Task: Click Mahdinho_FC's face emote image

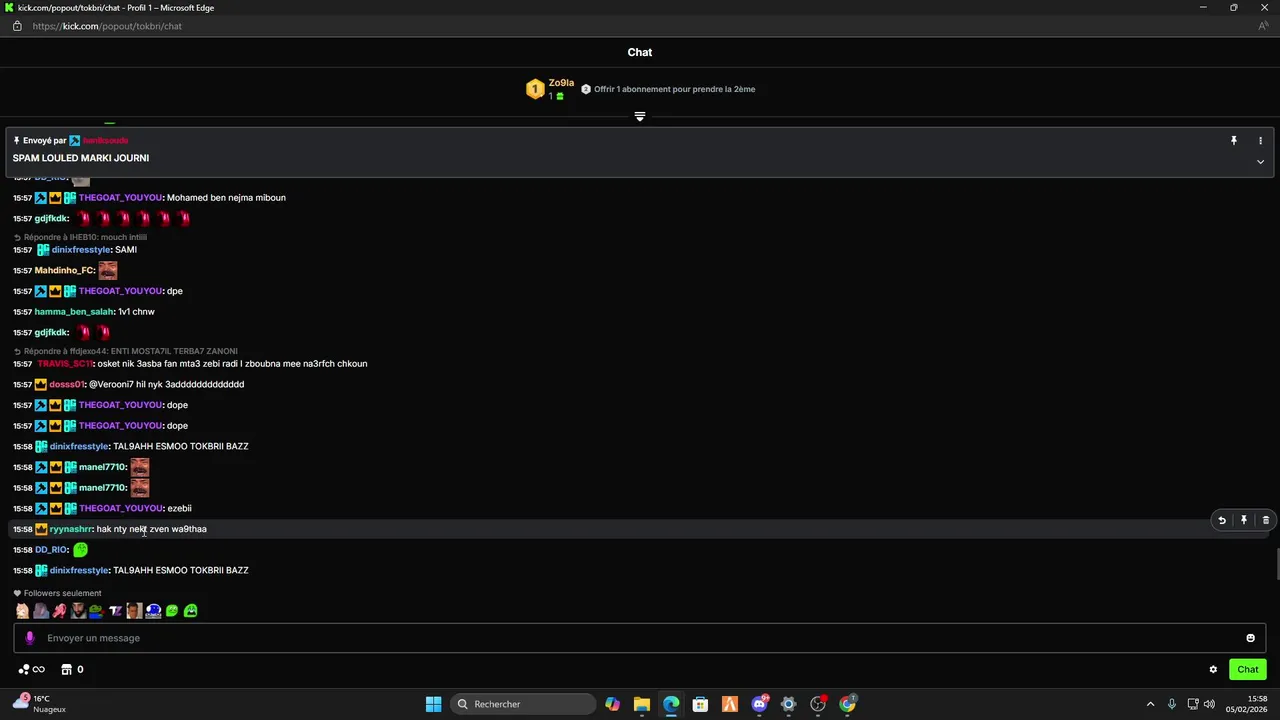Action: pyautogui.click(x=108, y=270)
